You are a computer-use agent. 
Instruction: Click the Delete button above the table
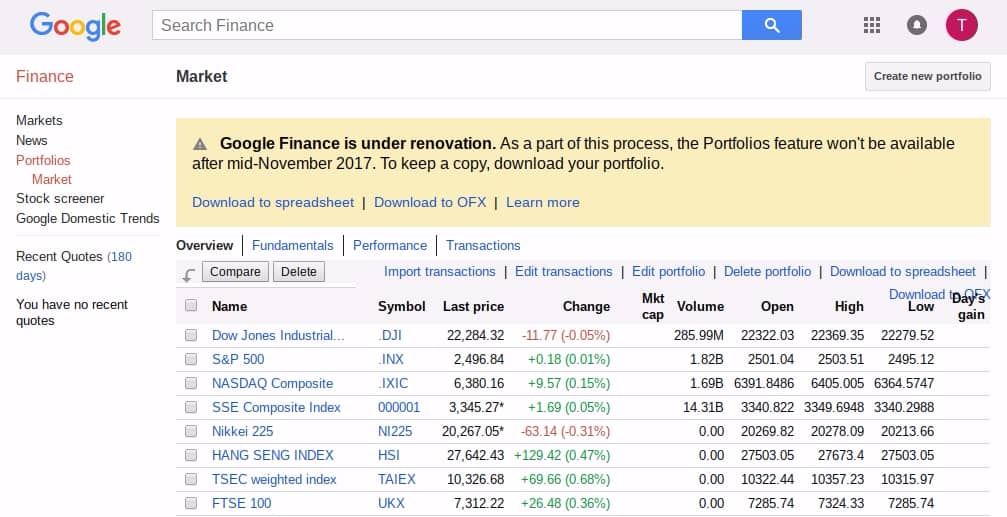298,271
